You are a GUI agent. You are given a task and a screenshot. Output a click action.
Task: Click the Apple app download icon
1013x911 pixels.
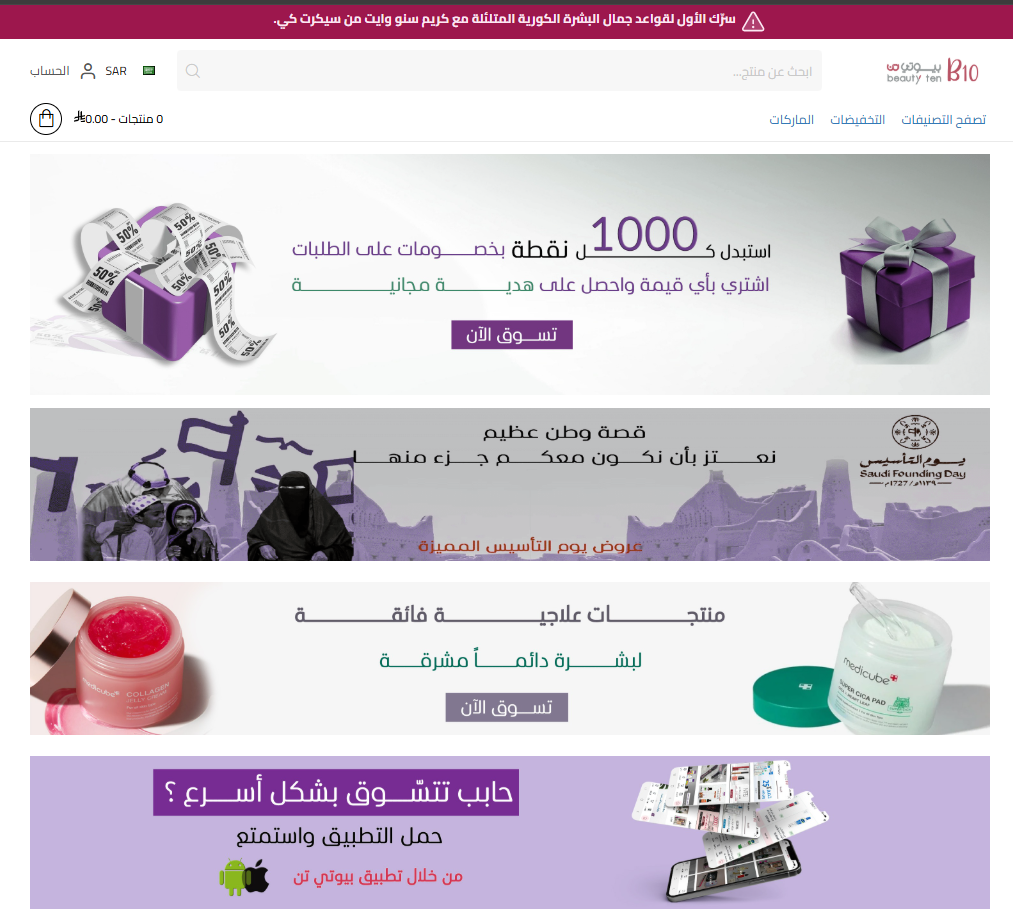tap(257, 876)
